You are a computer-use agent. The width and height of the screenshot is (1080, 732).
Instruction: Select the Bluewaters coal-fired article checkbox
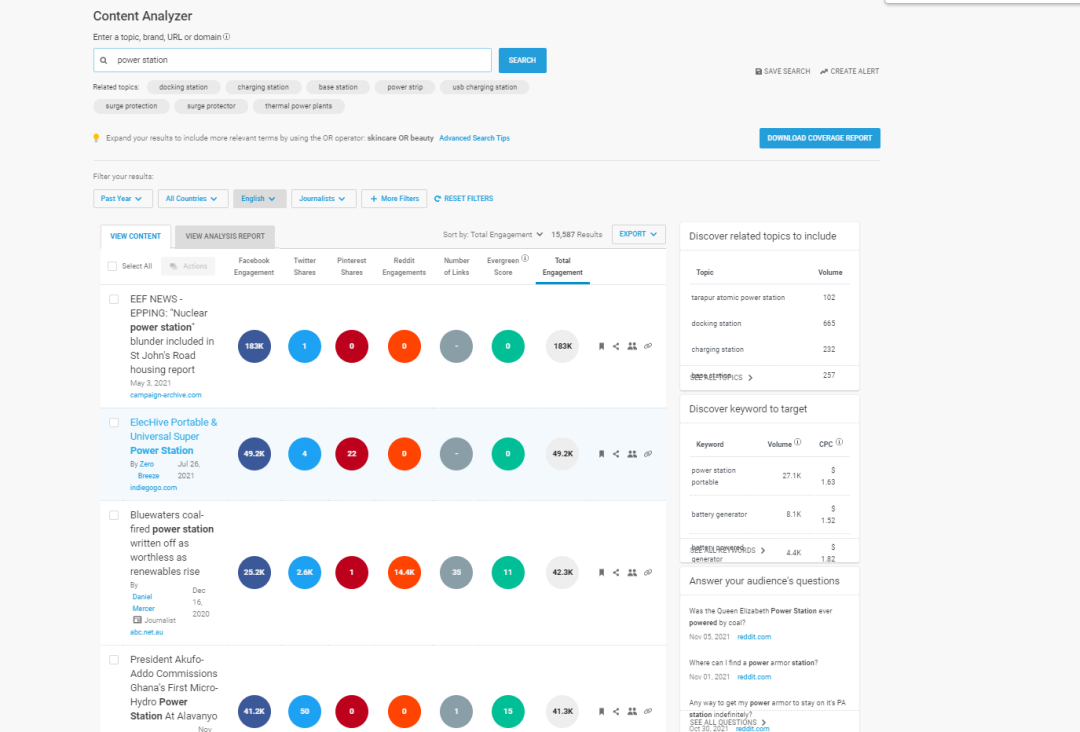tap(114, 515)
